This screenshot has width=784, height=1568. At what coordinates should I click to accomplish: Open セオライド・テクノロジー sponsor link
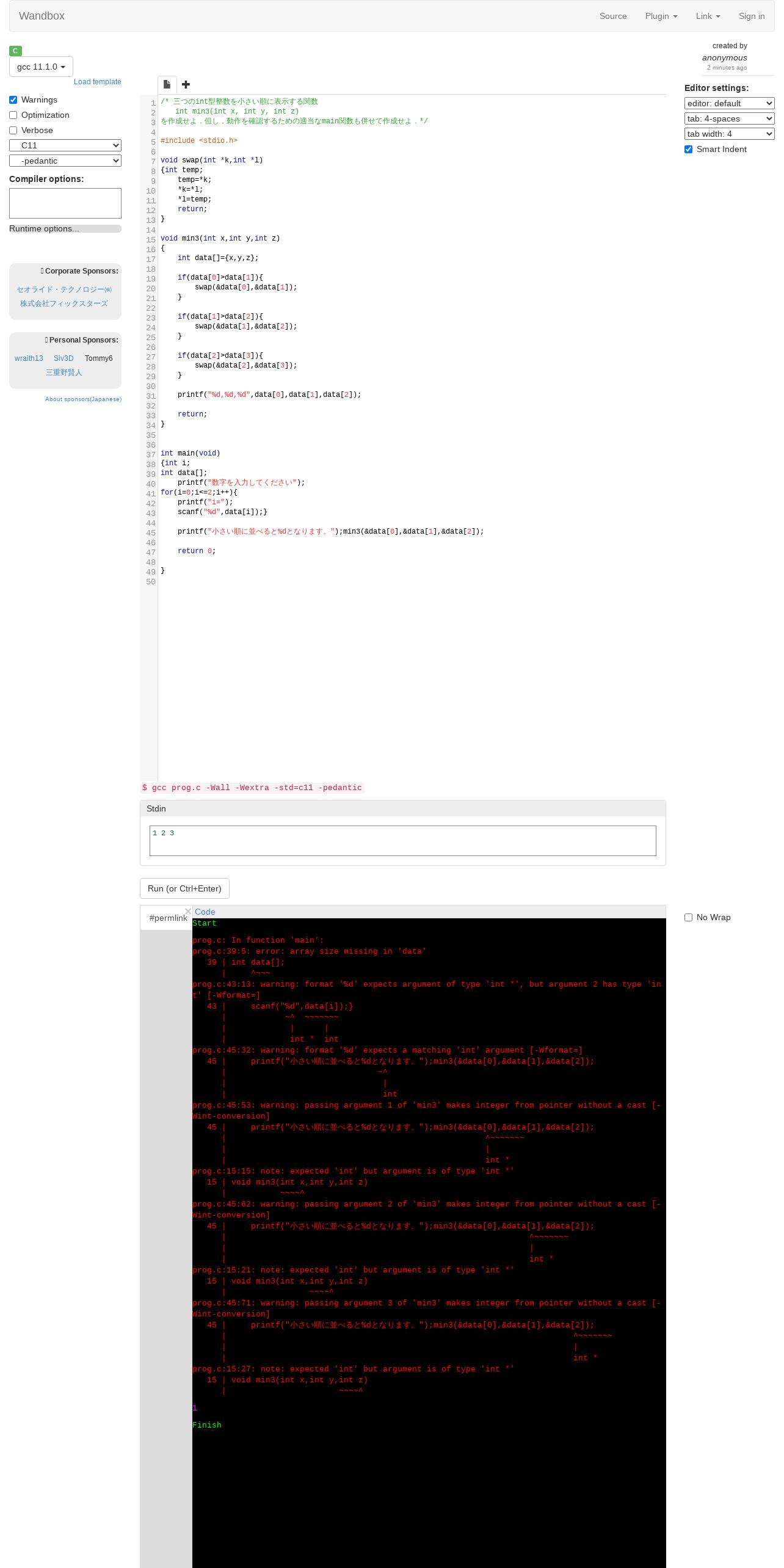pos(64,289)
